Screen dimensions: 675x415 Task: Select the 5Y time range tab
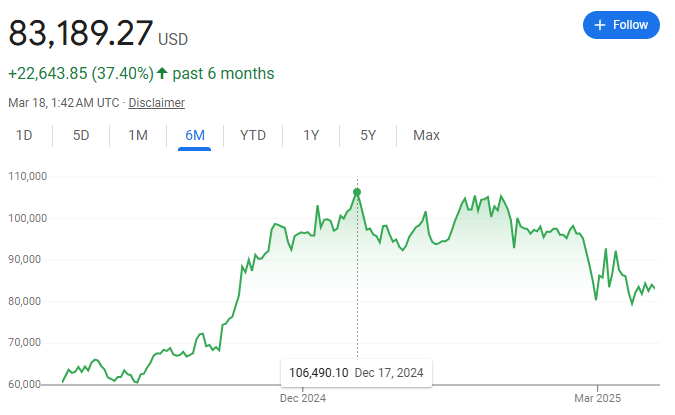point(368,136)
